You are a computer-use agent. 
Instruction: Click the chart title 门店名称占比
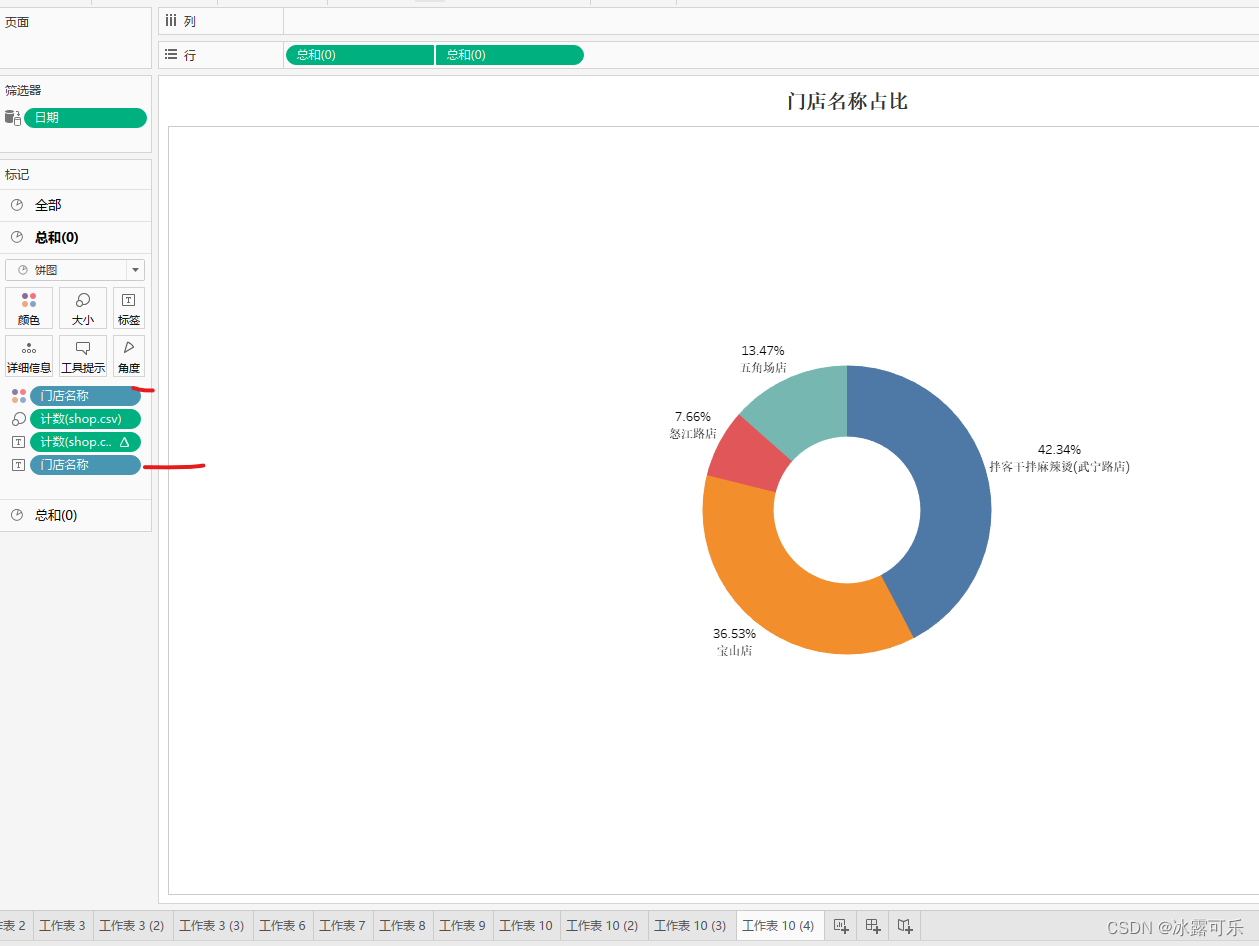pyautogui.click(x=847, y=101)
